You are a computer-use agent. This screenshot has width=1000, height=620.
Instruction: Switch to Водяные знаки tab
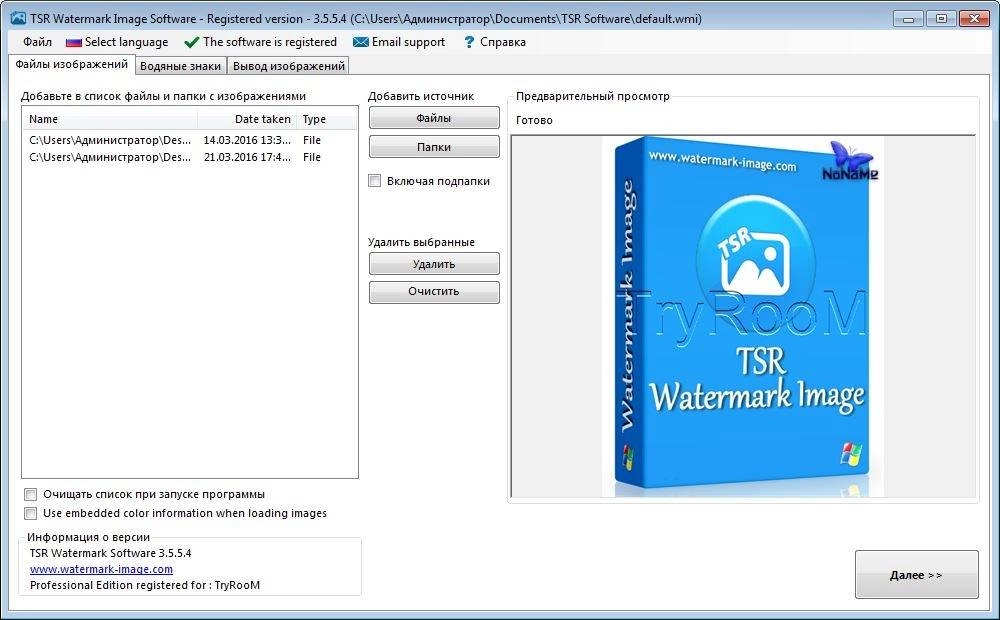180,66
